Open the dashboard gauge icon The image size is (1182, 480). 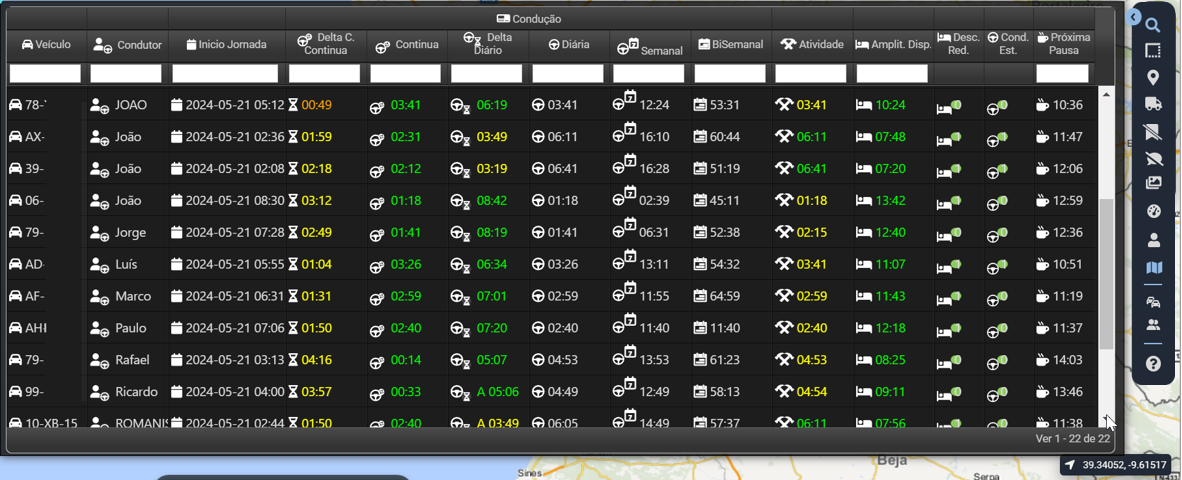(x=1153, y=211)
